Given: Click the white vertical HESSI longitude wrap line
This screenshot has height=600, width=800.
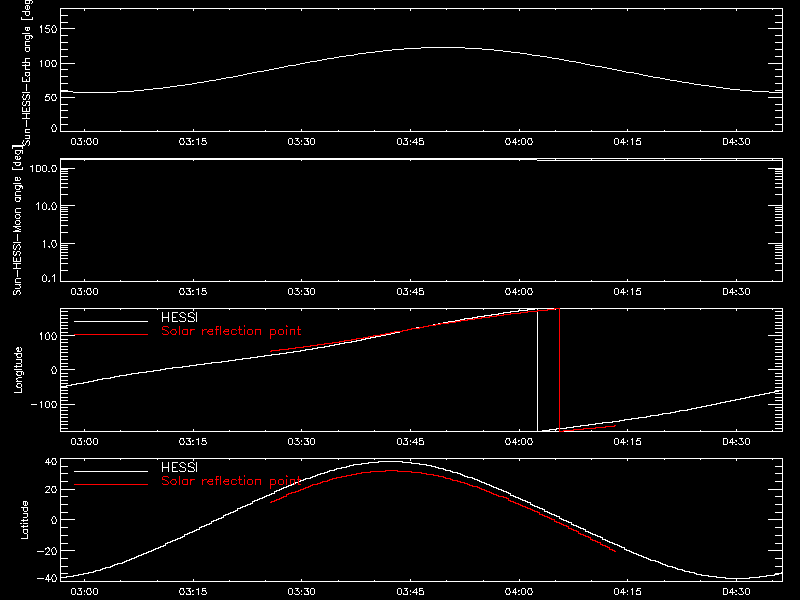Looking at the screenshot, I should tap(537, 370).
